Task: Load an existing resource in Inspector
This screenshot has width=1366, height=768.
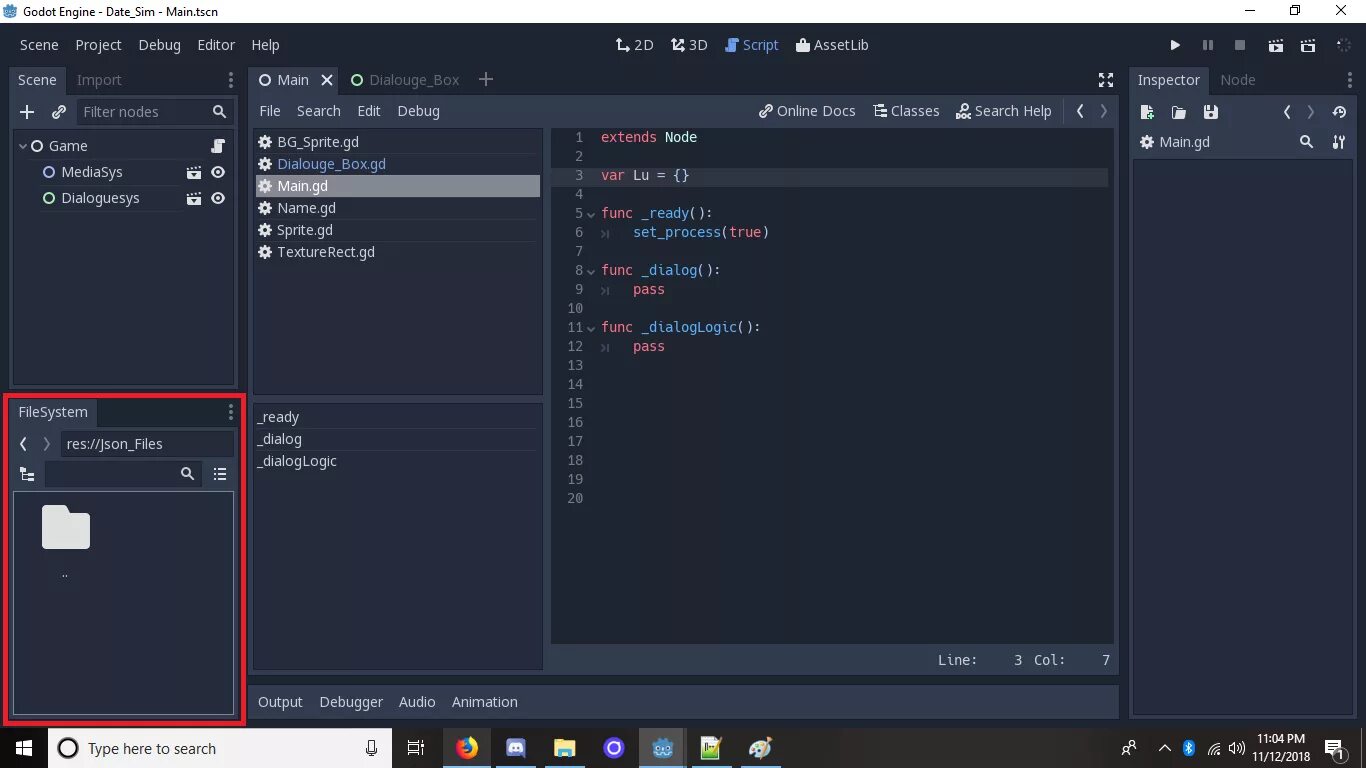Action: pos(1179,112)
